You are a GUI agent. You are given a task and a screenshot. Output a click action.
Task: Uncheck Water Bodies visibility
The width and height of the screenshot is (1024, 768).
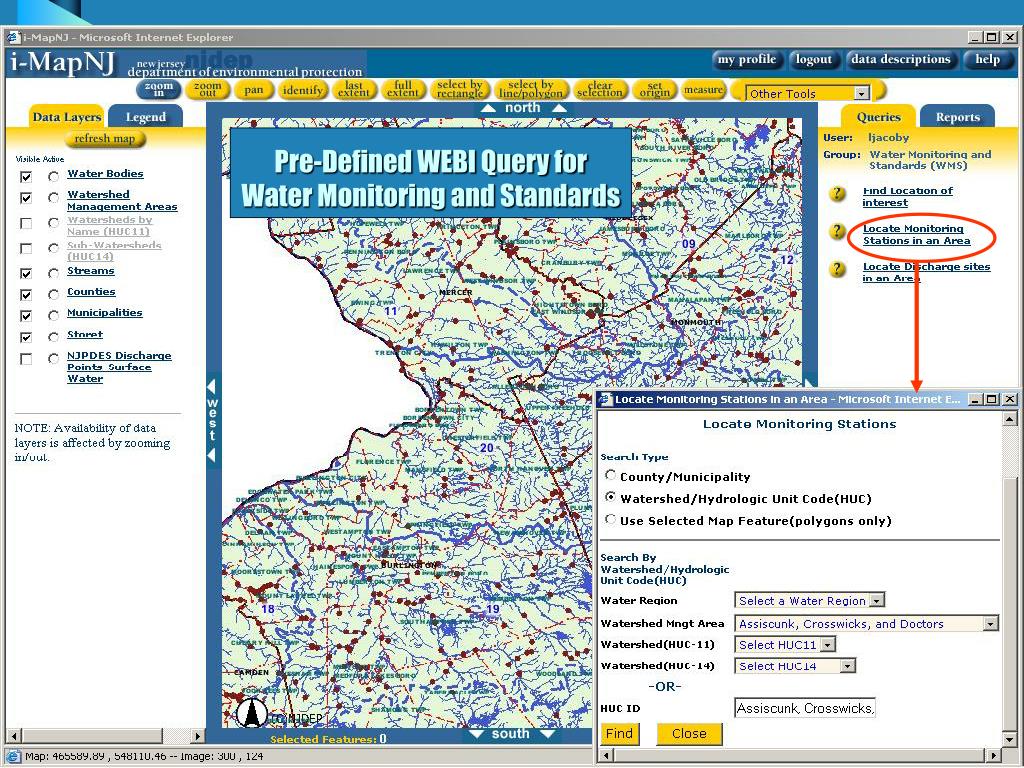point(26,176)
